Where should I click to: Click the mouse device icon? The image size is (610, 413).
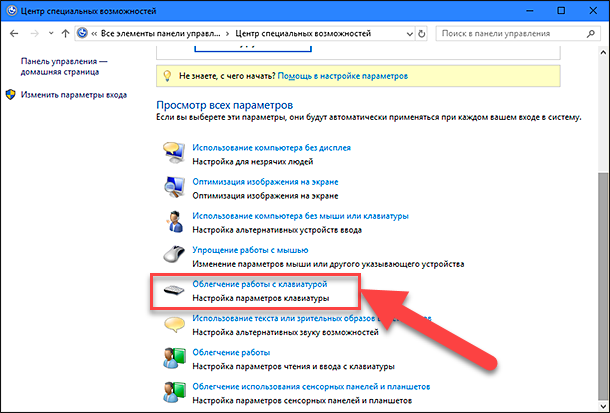pos(174,254)
